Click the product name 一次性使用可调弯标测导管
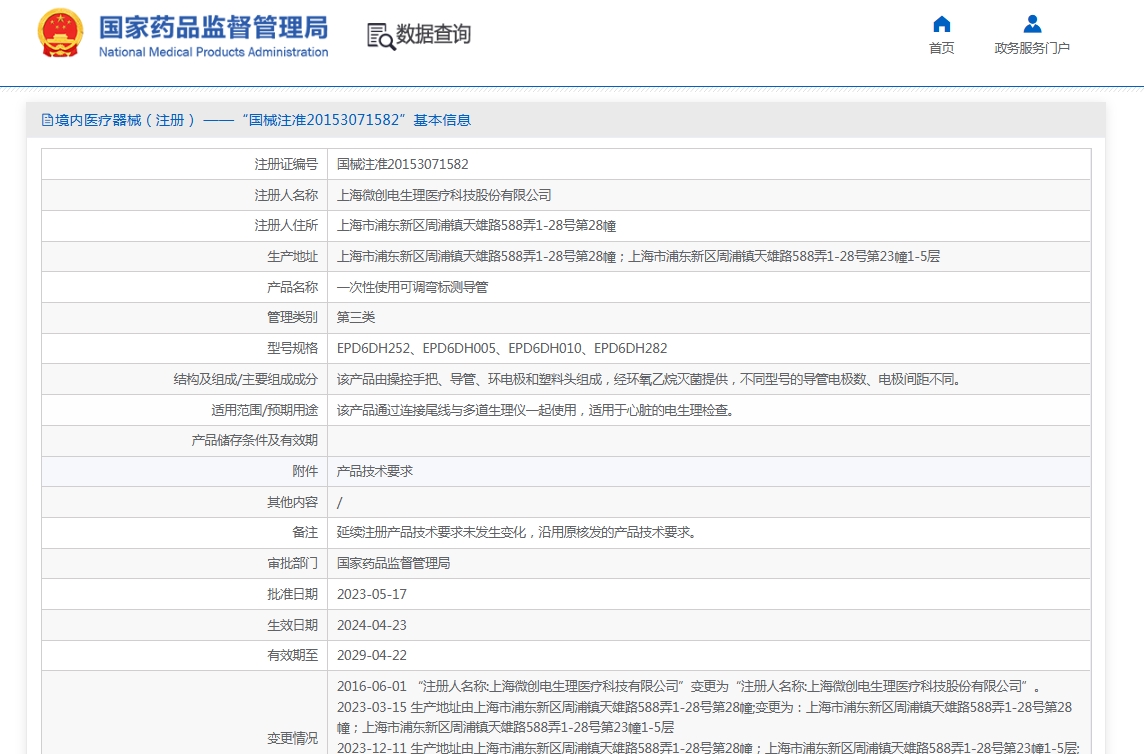This screenshot has width=1144, height=754. pyautogui.click(x=412, y=287)
